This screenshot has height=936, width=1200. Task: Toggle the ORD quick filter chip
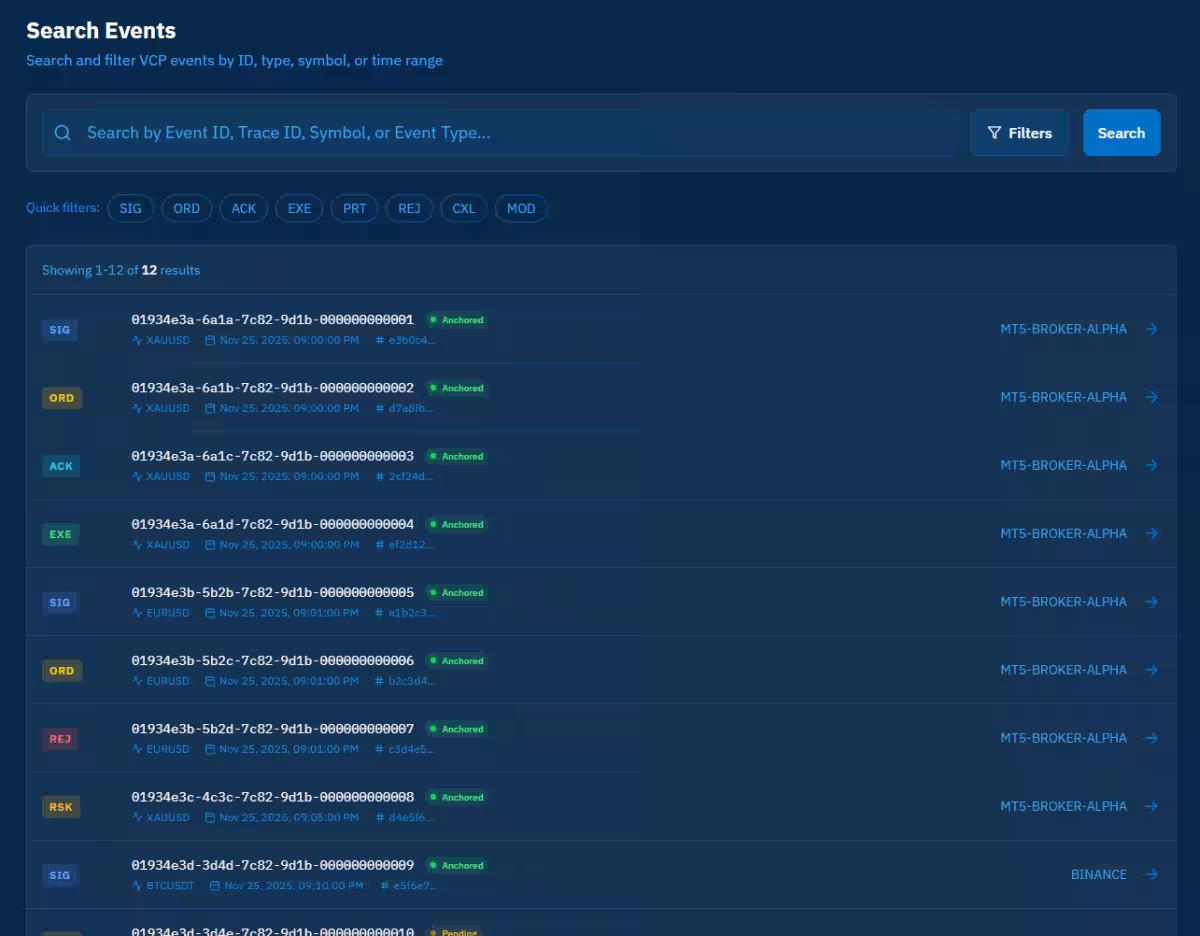point(186,209)
